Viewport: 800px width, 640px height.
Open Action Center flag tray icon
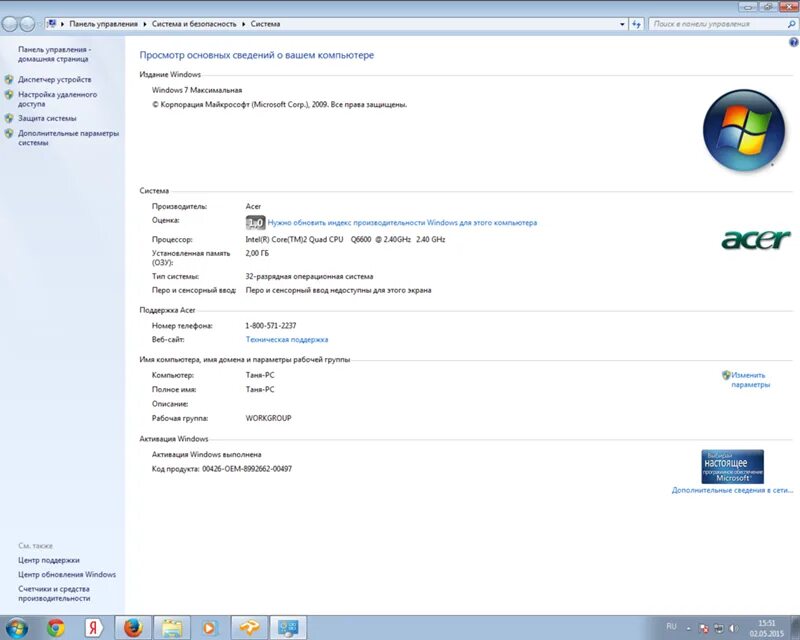[704, 628]
